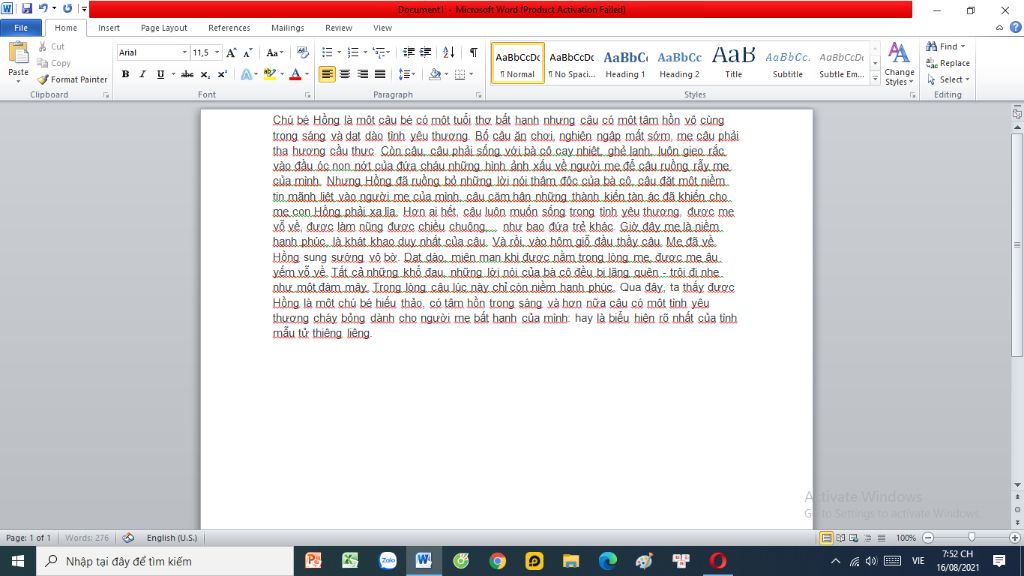1024x576 pixels.
Task: Apply text highlight color
Action: pos(270,74)
